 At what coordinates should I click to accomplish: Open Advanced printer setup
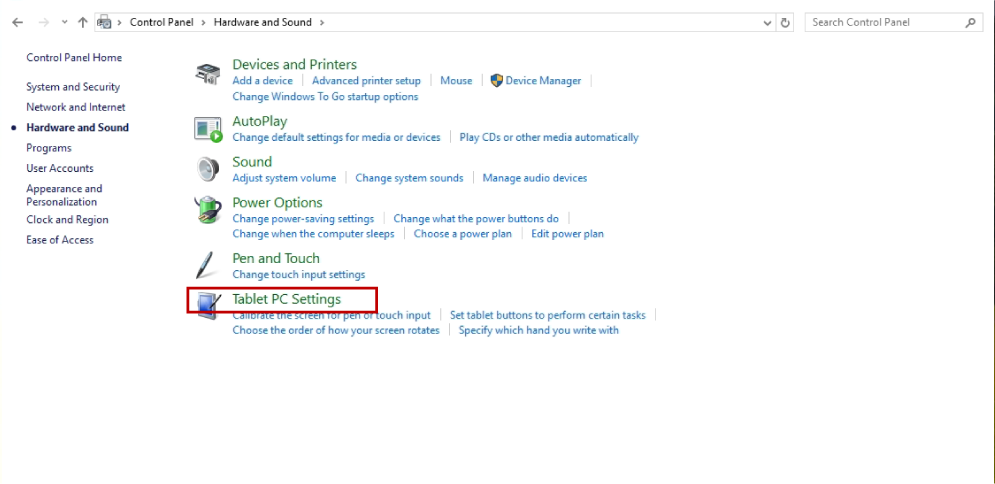(x=366, y=80)
